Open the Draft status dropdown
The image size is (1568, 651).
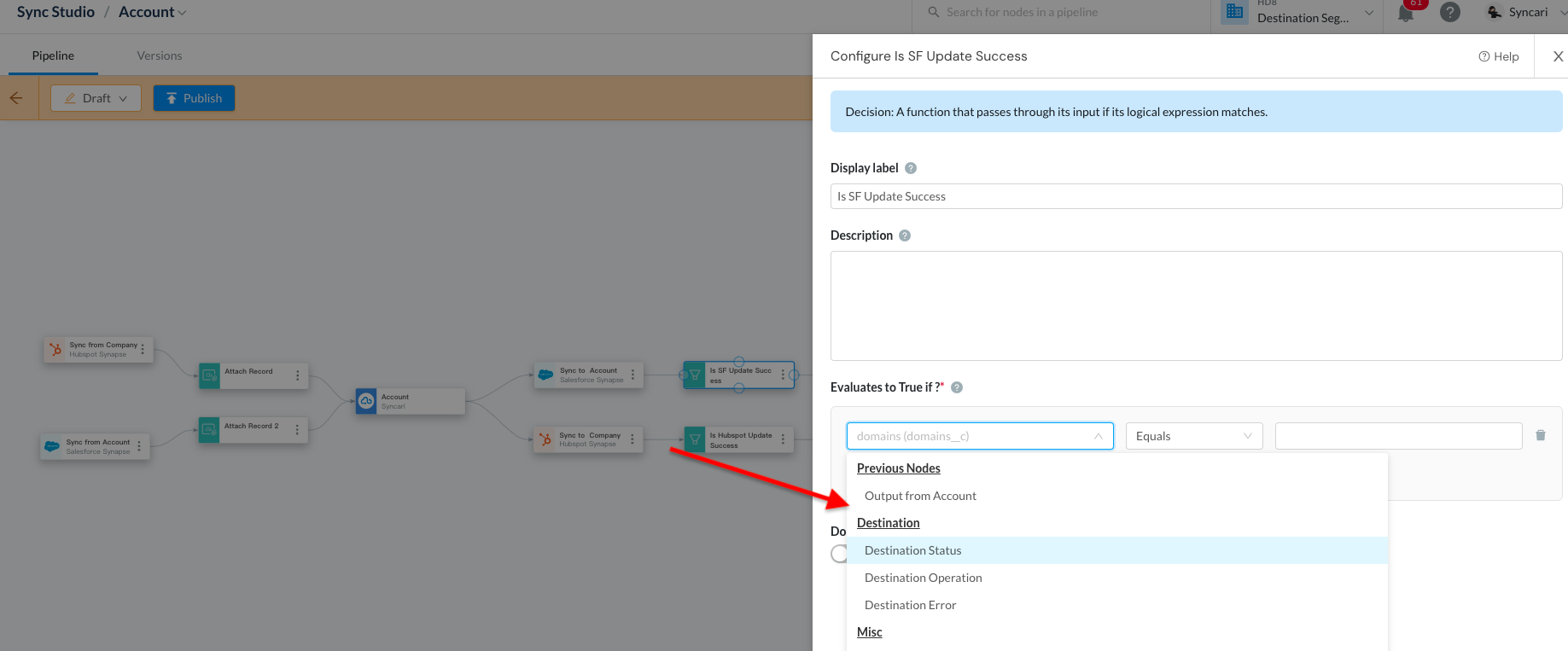96,98
